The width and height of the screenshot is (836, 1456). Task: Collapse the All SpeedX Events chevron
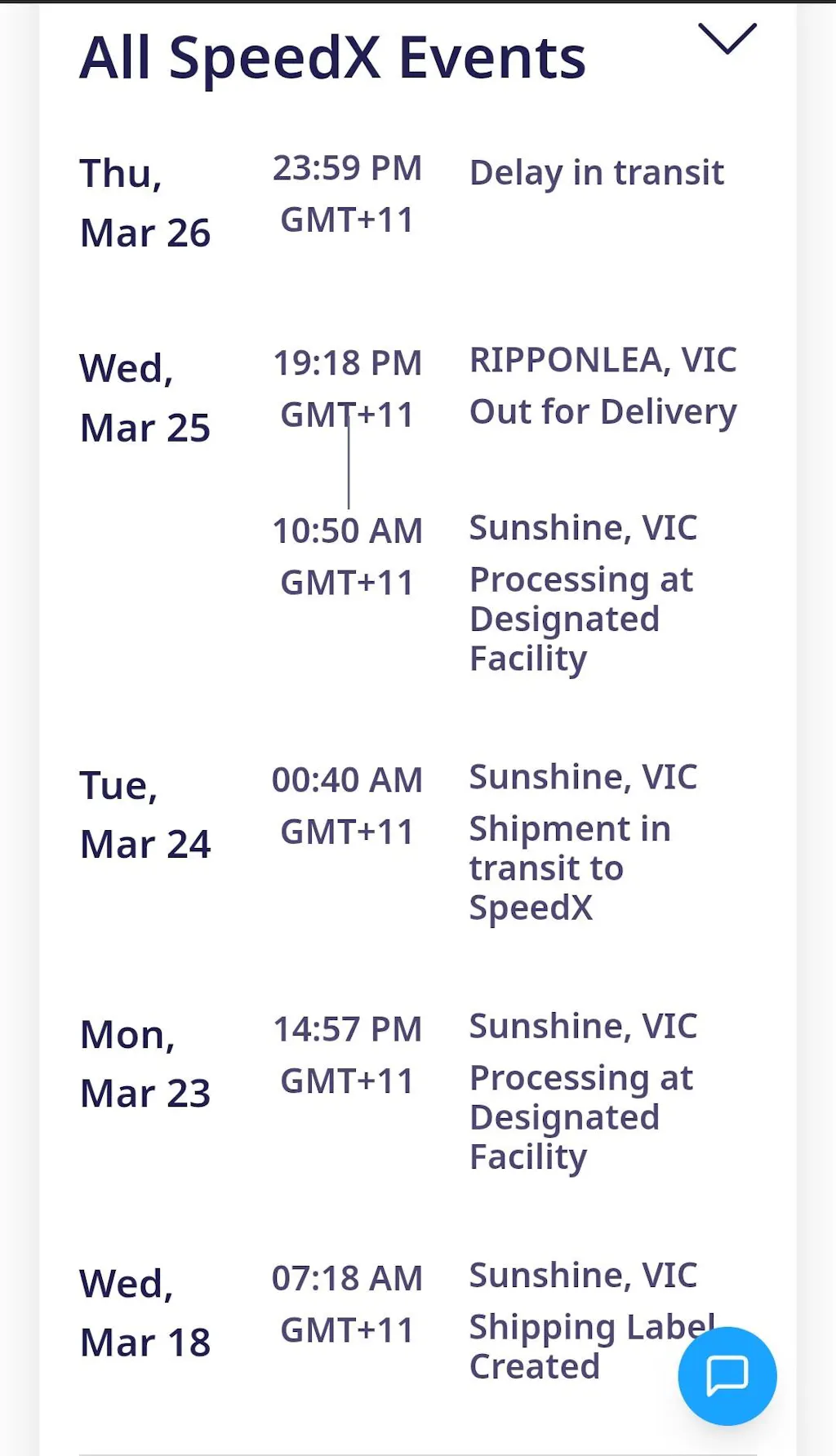tap(727, 39)
